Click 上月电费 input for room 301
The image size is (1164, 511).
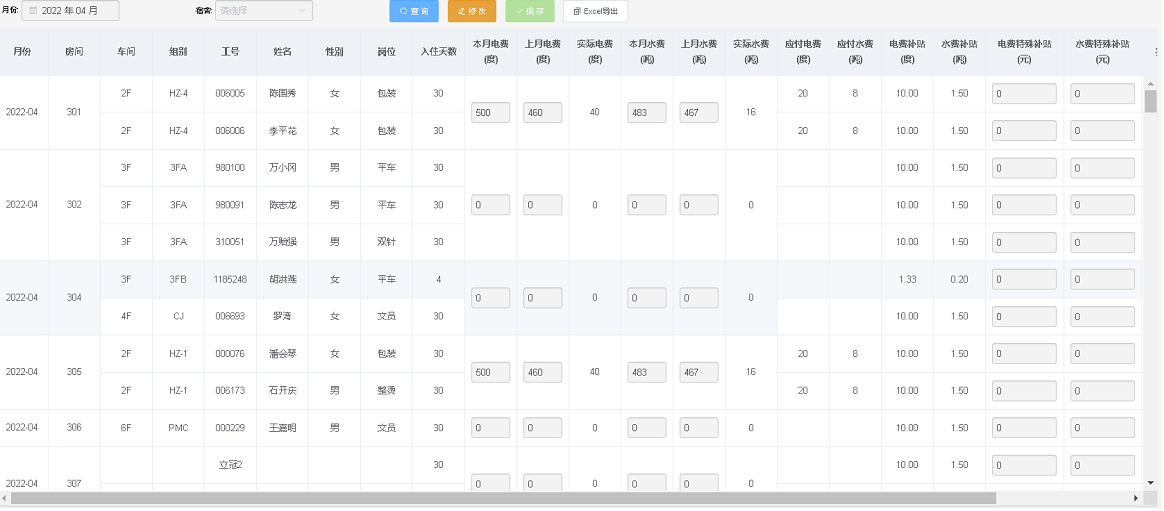[542, 112]
